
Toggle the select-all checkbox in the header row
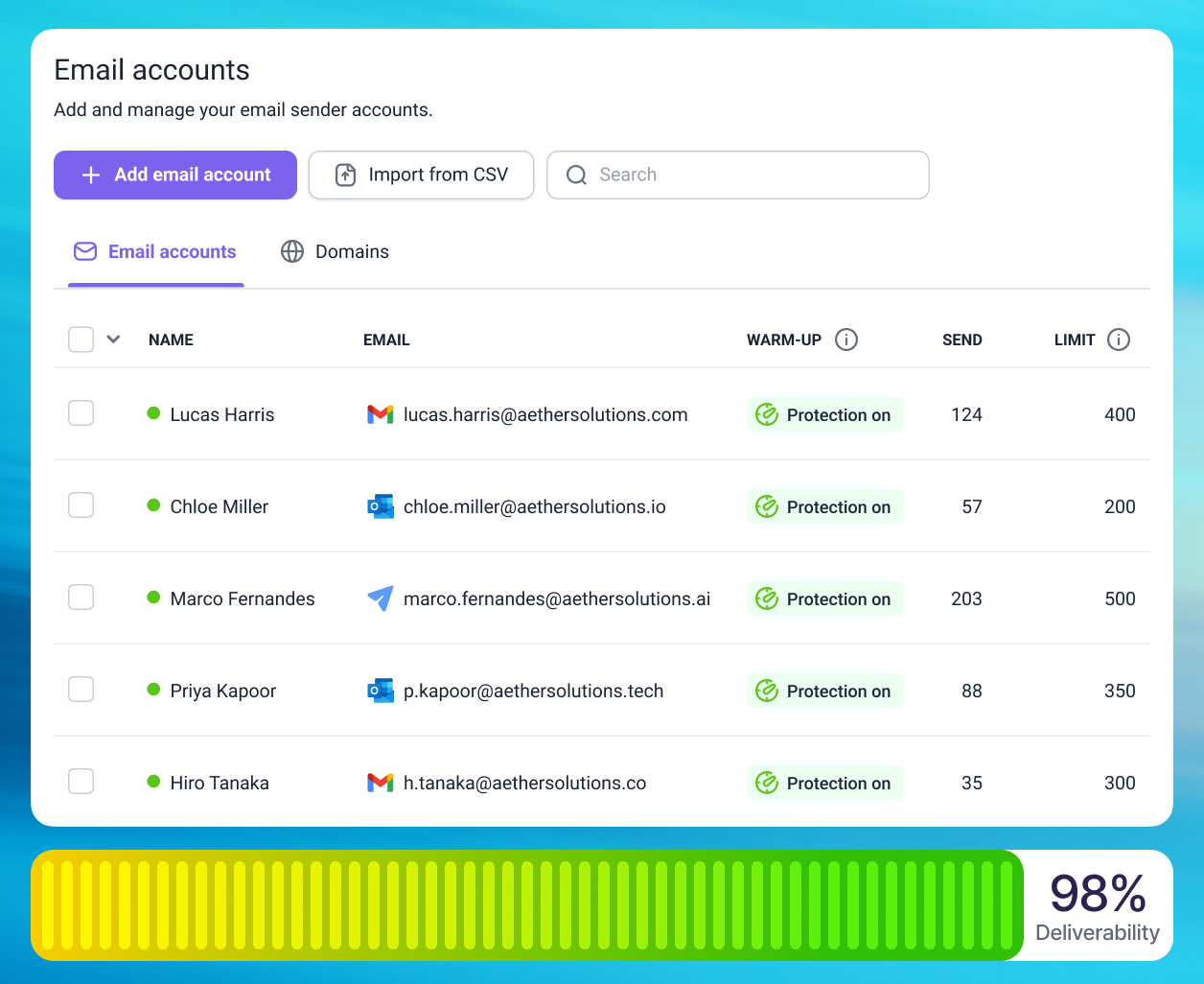click(x=81, y=339)
